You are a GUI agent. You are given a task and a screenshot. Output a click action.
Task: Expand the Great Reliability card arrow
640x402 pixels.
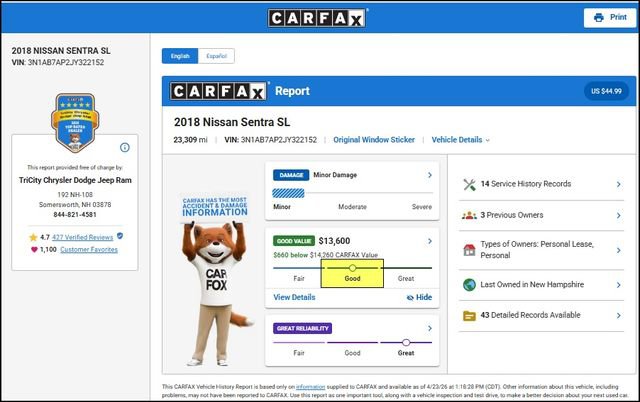pyautogui.click(x=429, y=328)
